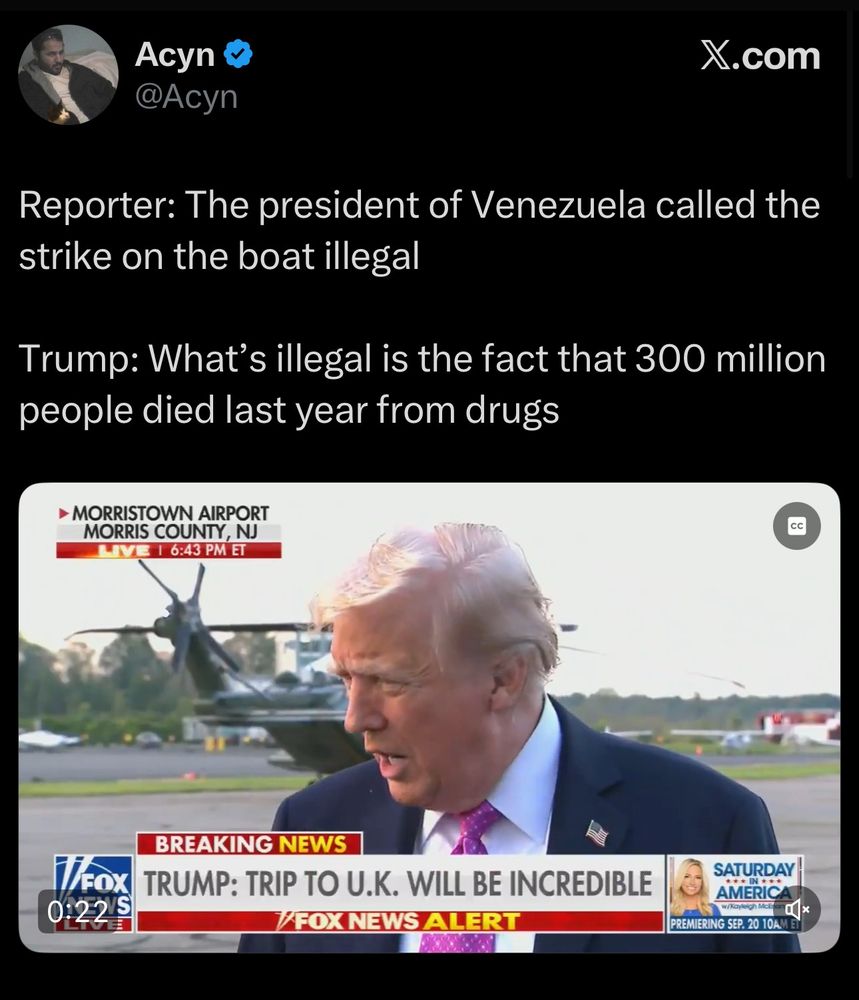
Task: Open the @Acyn handle link
Action: click(186, 97)
